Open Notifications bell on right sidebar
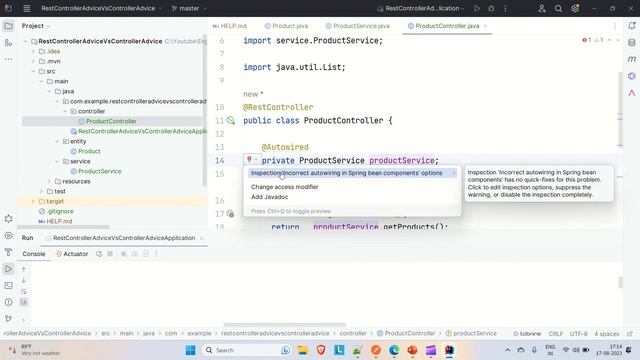The image size is (640, 360). (x=632, y=26)
